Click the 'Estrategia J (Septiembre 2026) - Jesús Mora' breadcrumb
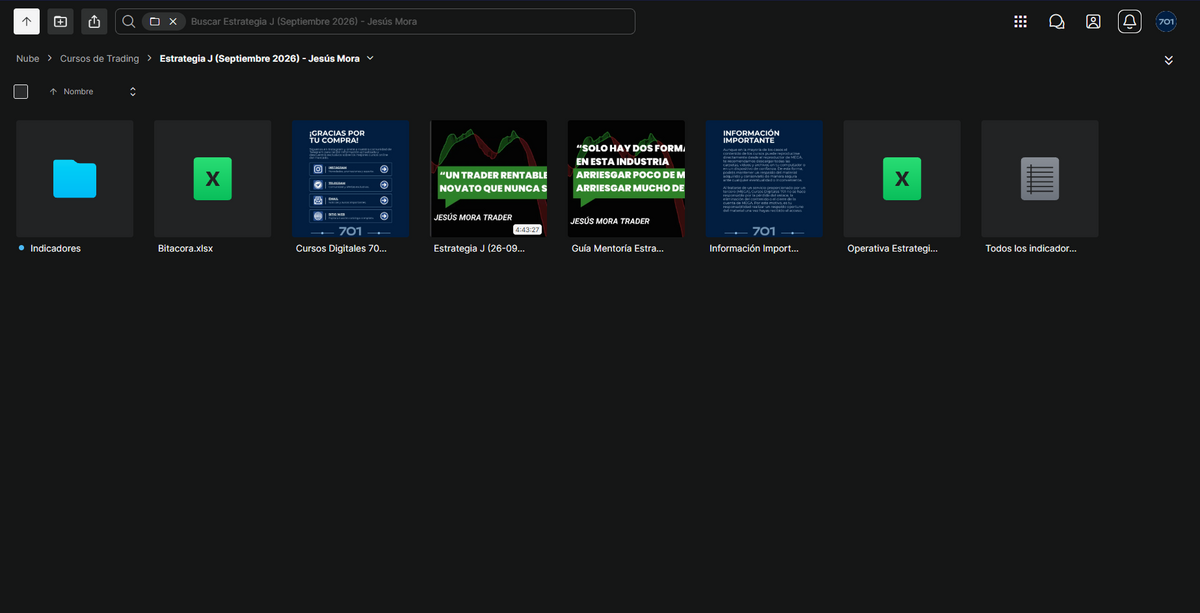1200x613 pixels. (x=260, y=59)
